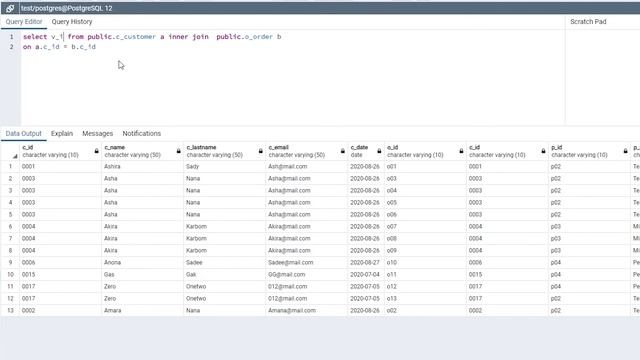Click the cell 'o12'
This screenshot has height=360, width=640.
tap(425, 287)
